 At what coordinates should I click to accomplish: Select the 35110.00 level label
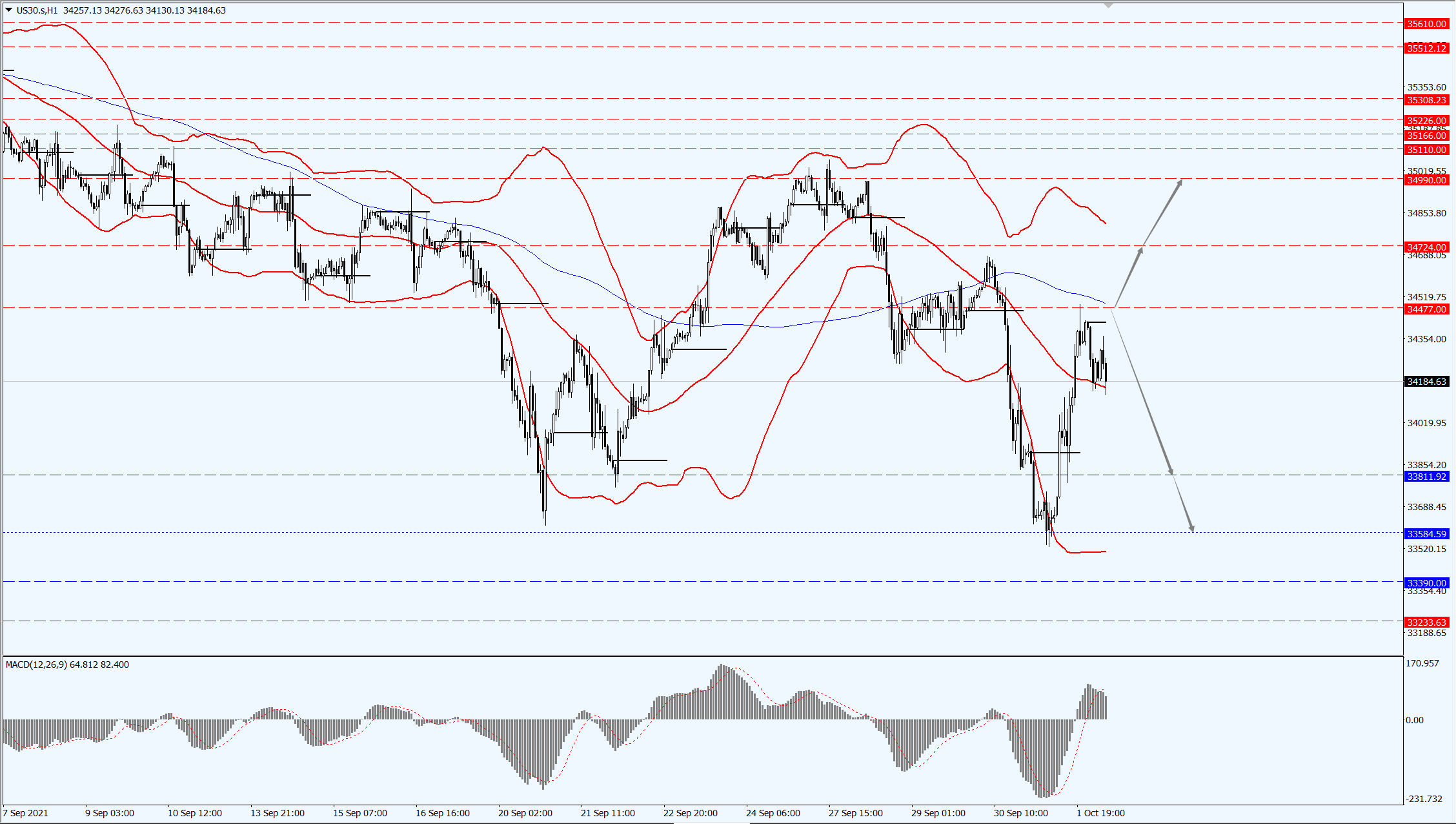point(1427,150)
